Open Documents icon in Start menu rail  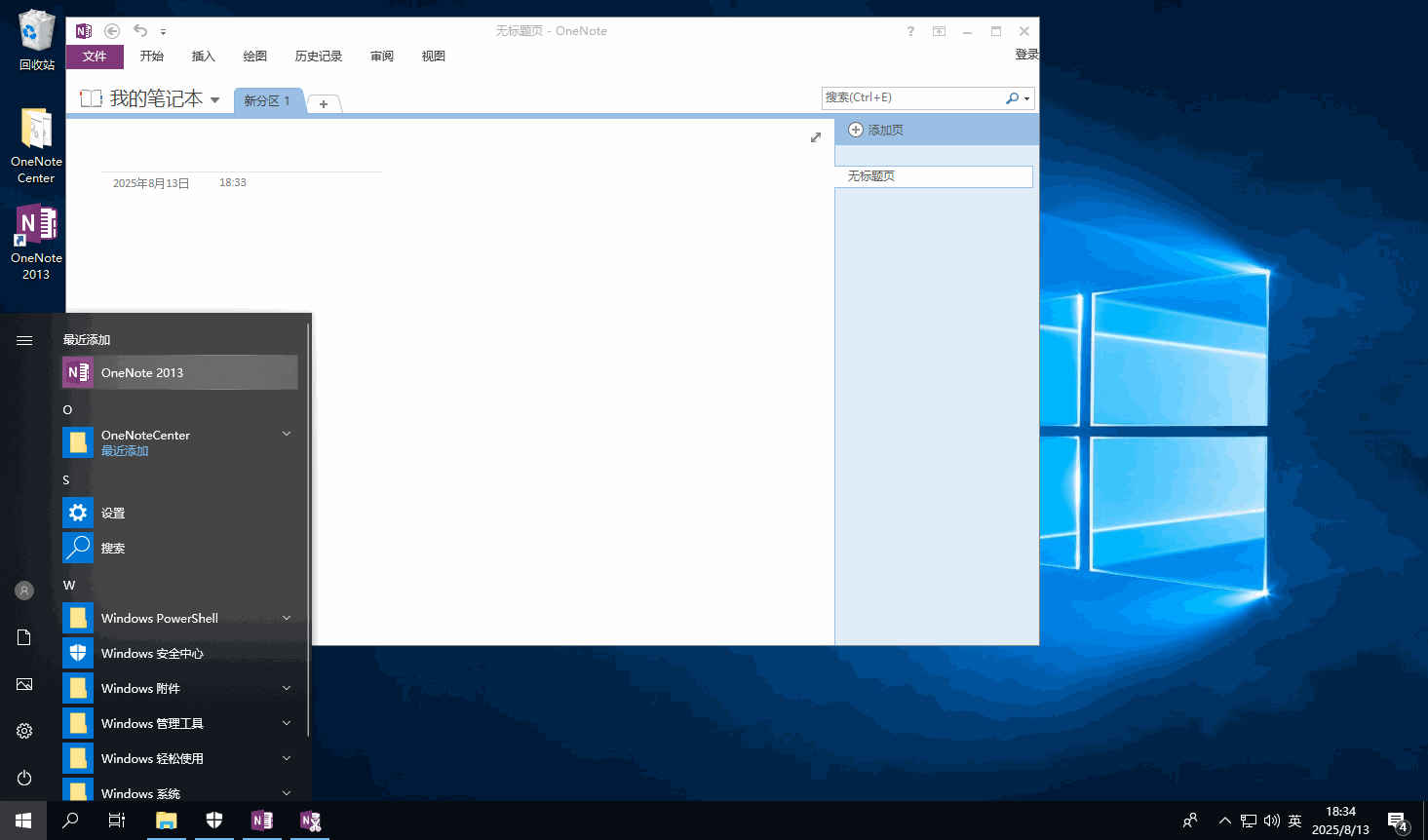[x=24, y=637]
